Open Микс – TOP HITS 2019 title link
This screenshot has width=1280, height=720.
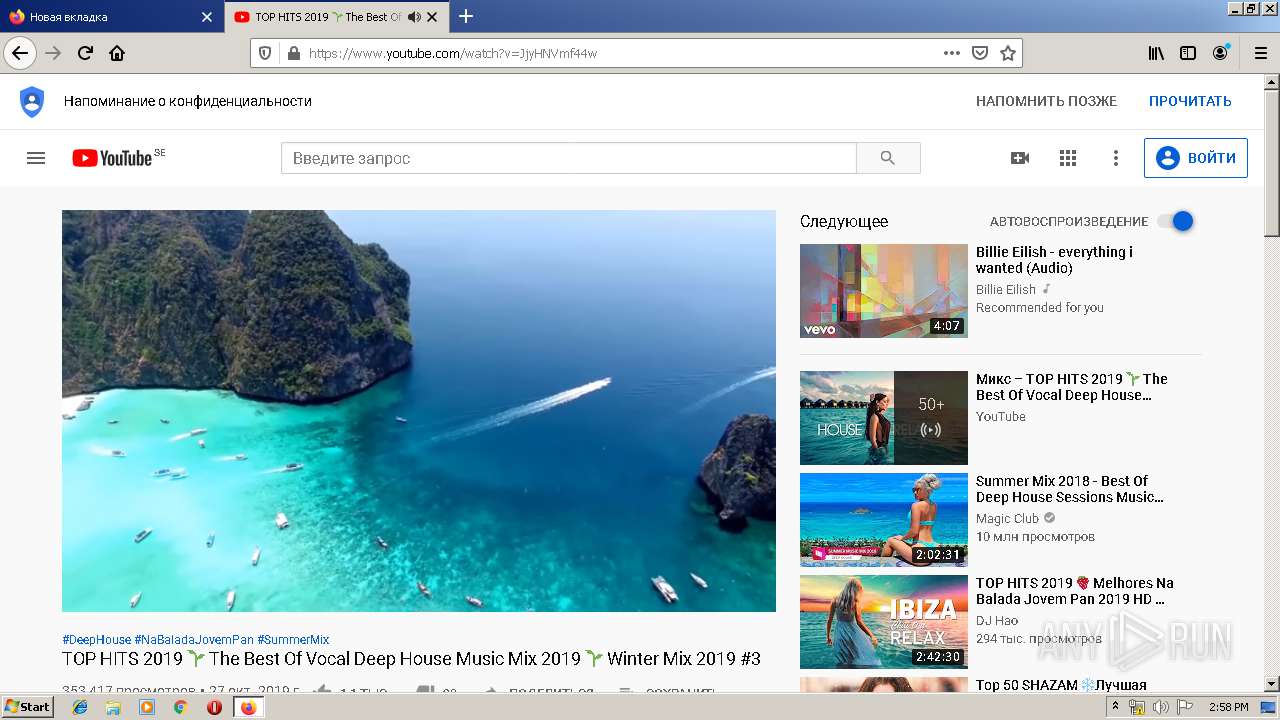pos(1072,387)
